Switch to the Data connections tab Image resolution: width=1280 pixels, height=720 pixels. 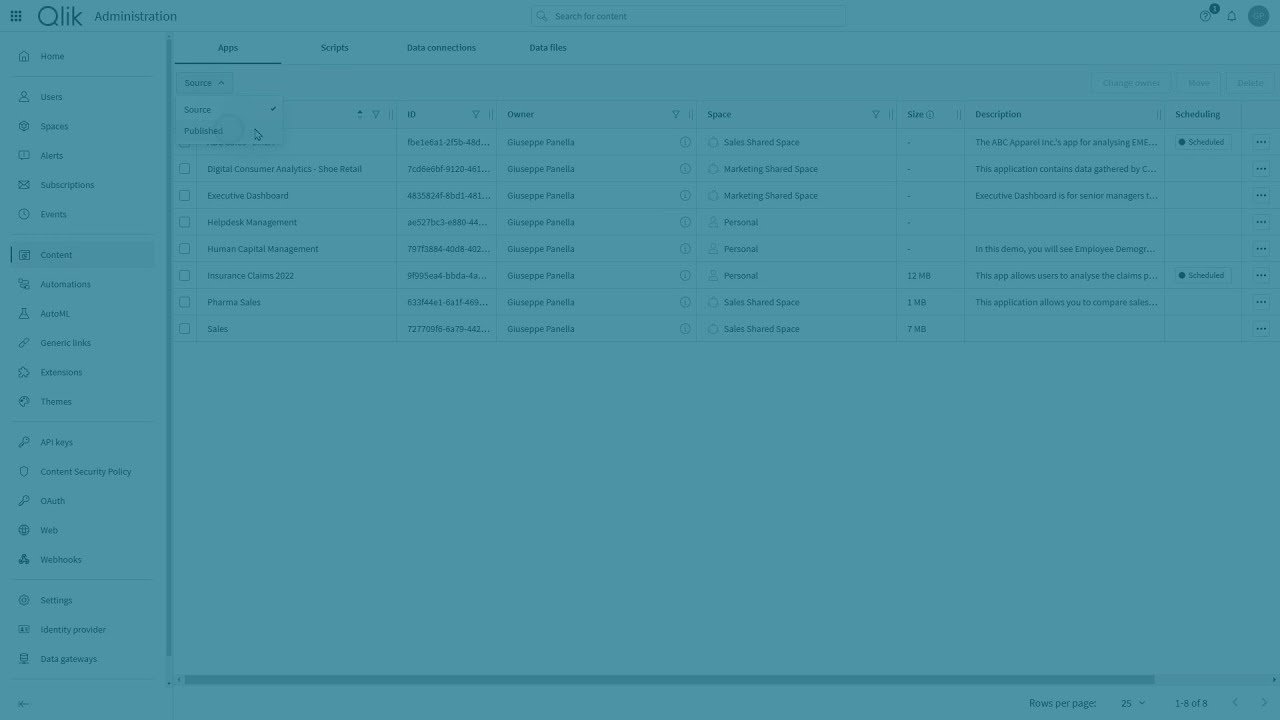point(441,48)
